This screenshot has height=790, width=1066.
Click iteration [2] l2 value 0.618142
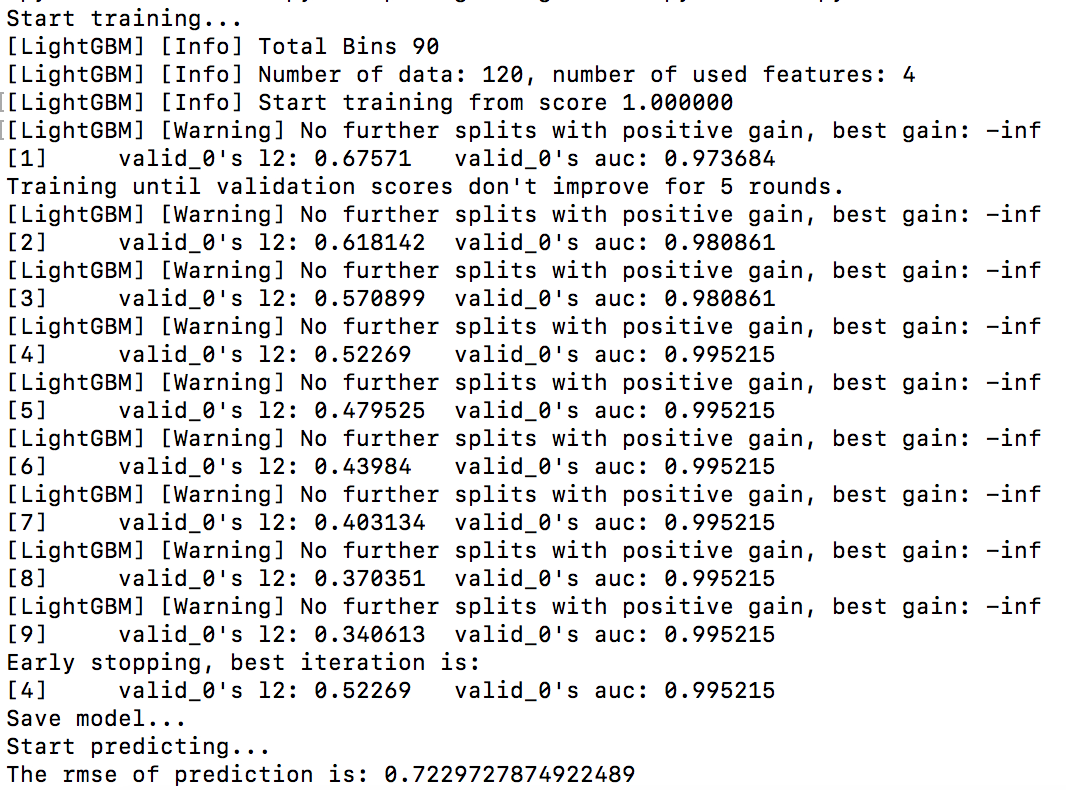[369, 242]
